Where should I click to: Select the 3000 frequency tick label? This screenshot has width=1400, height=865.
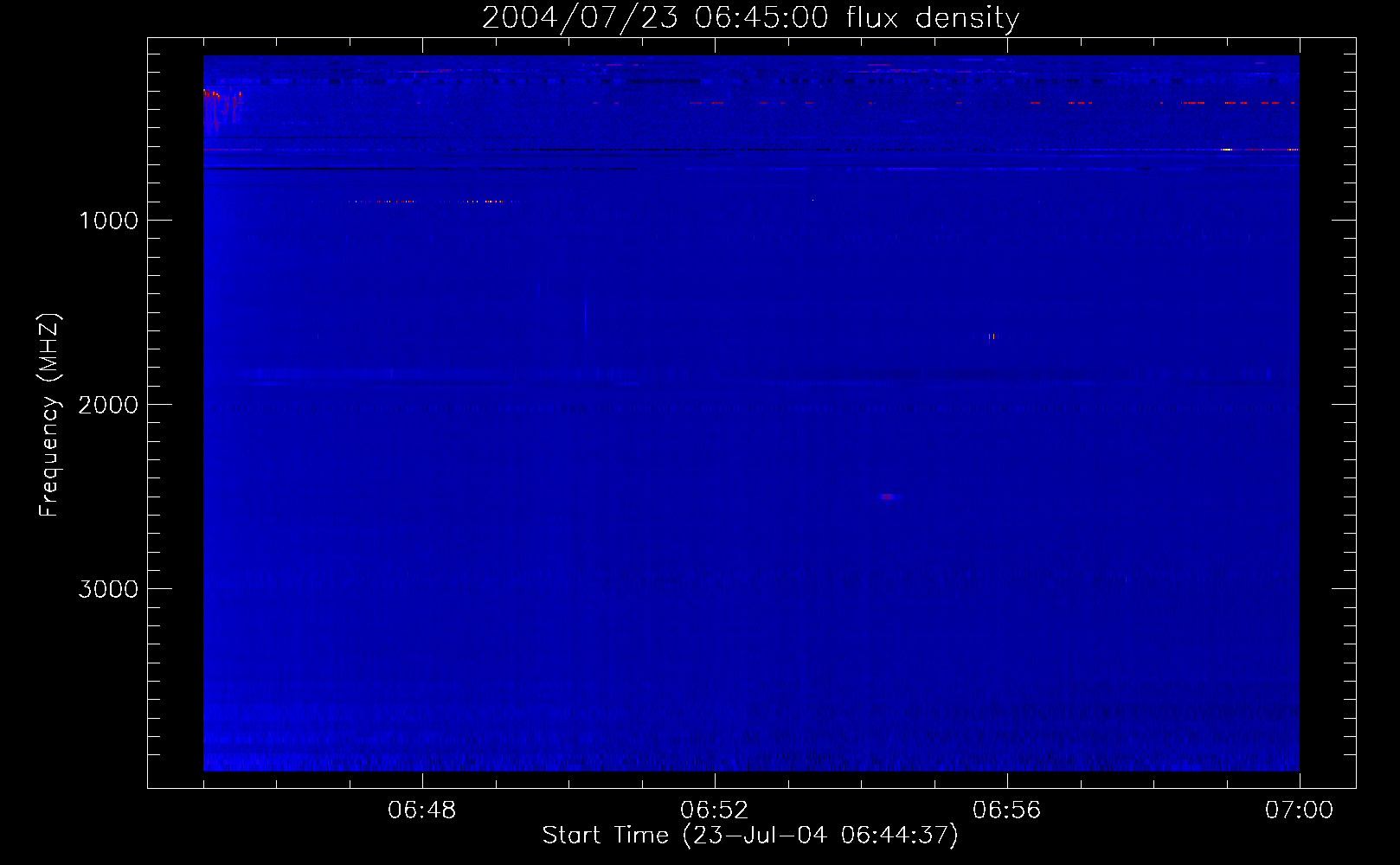[x=108, y=589]
